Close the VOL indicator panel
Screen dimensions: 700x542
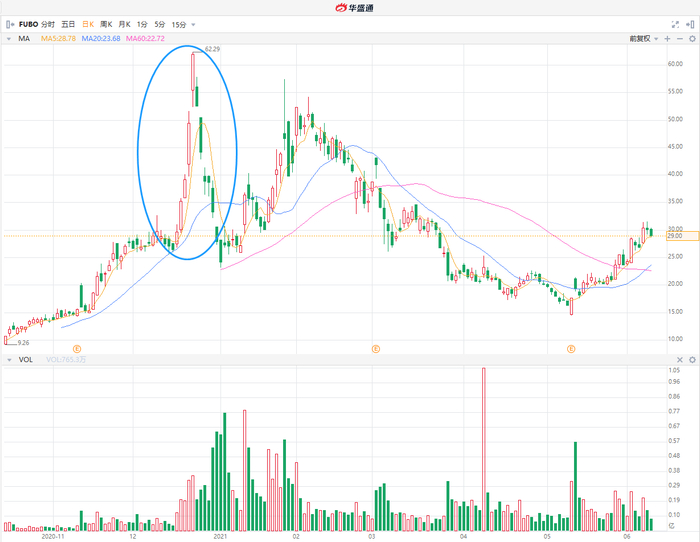point(680,360)
